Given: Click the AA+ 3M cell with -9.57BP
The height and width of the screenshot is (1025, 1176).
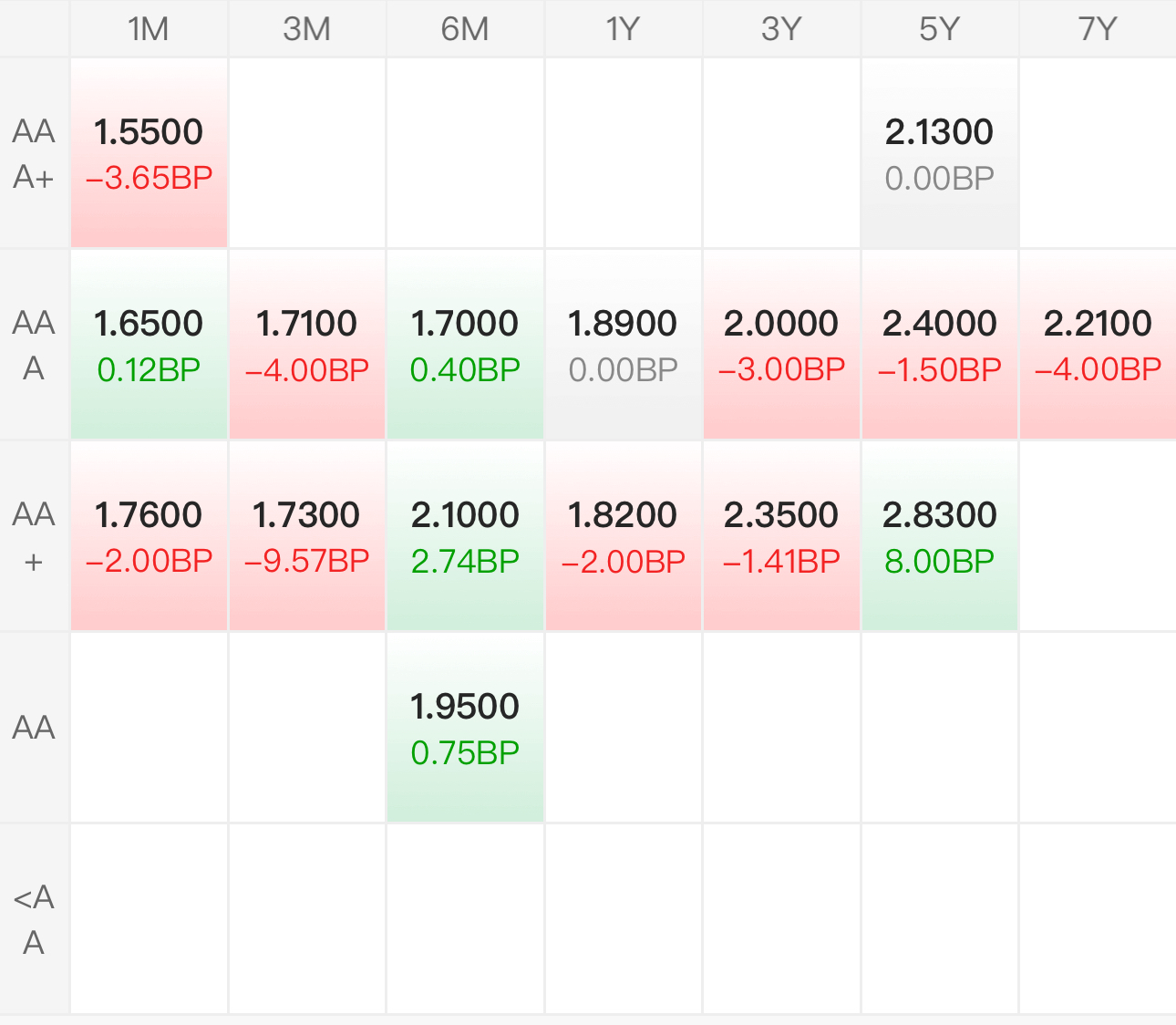Looking at the screenshot, I should click(306, 560).
